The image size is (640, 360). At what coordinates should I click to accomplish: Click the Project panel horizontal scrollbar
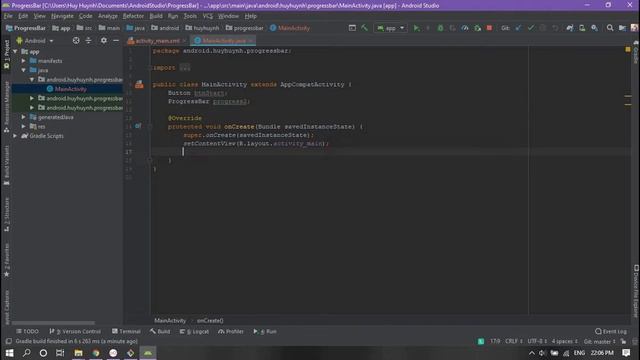(x=53, y=323)
